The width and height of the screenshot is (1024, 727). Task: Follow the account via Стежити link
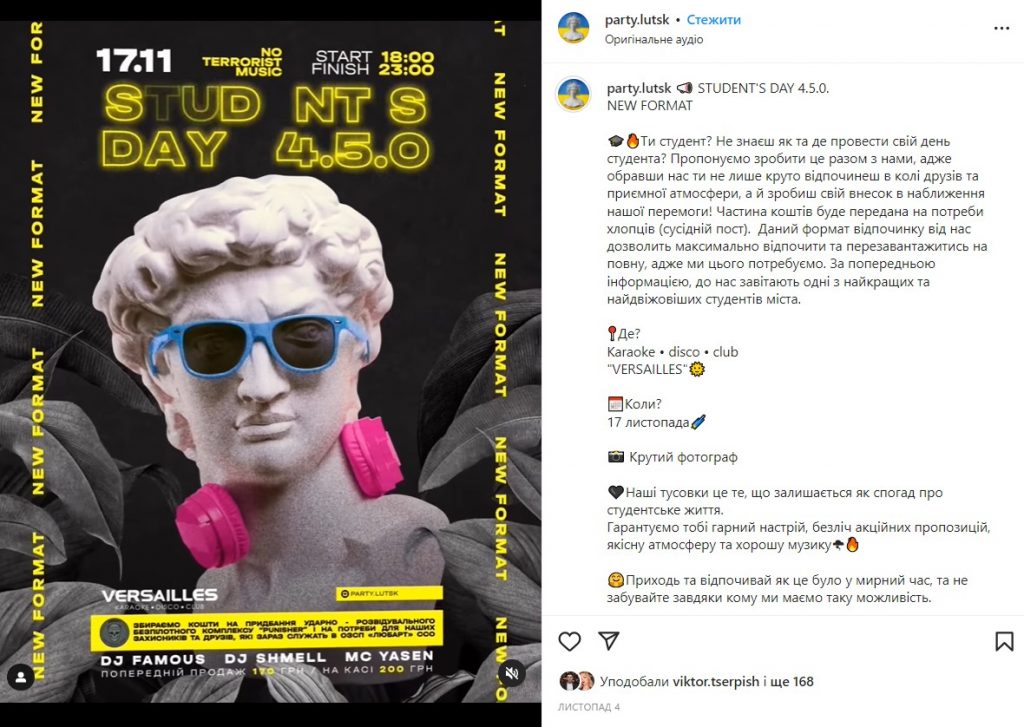(713, 20)
